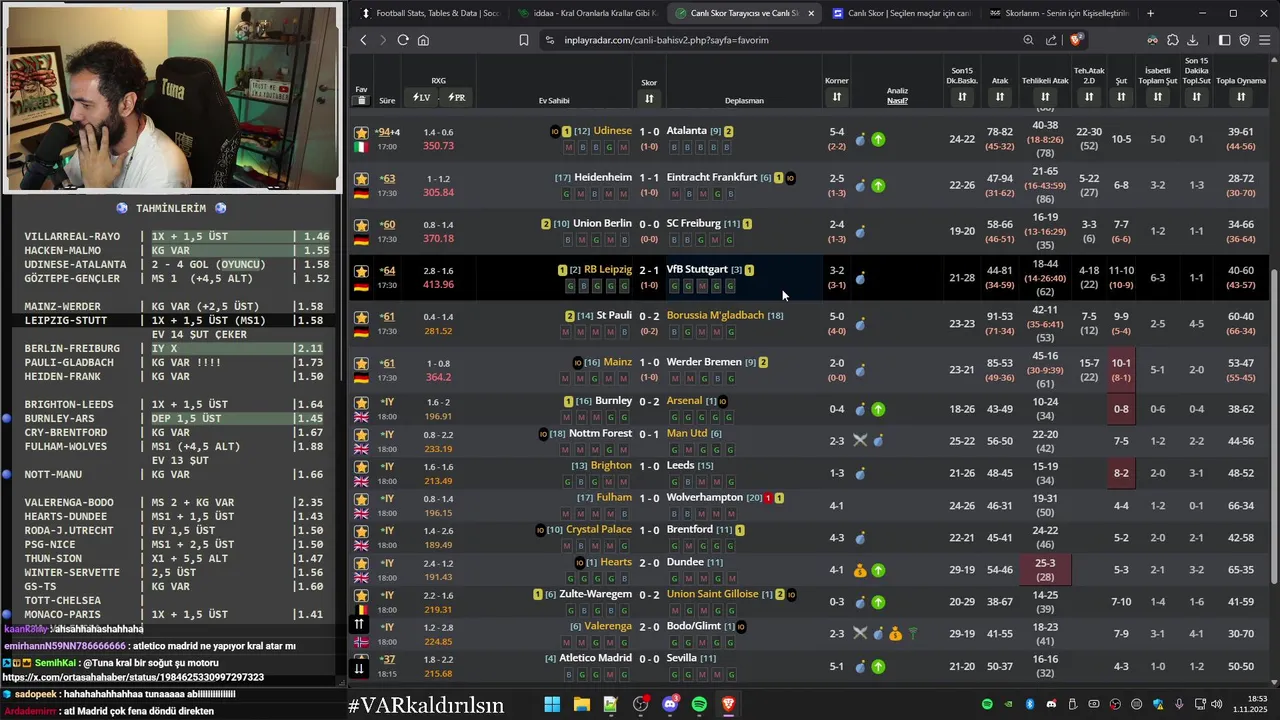Viewport: 1280px width, 720px height.
Task: Reload the page in browser
Action: (x=403, y=40)
